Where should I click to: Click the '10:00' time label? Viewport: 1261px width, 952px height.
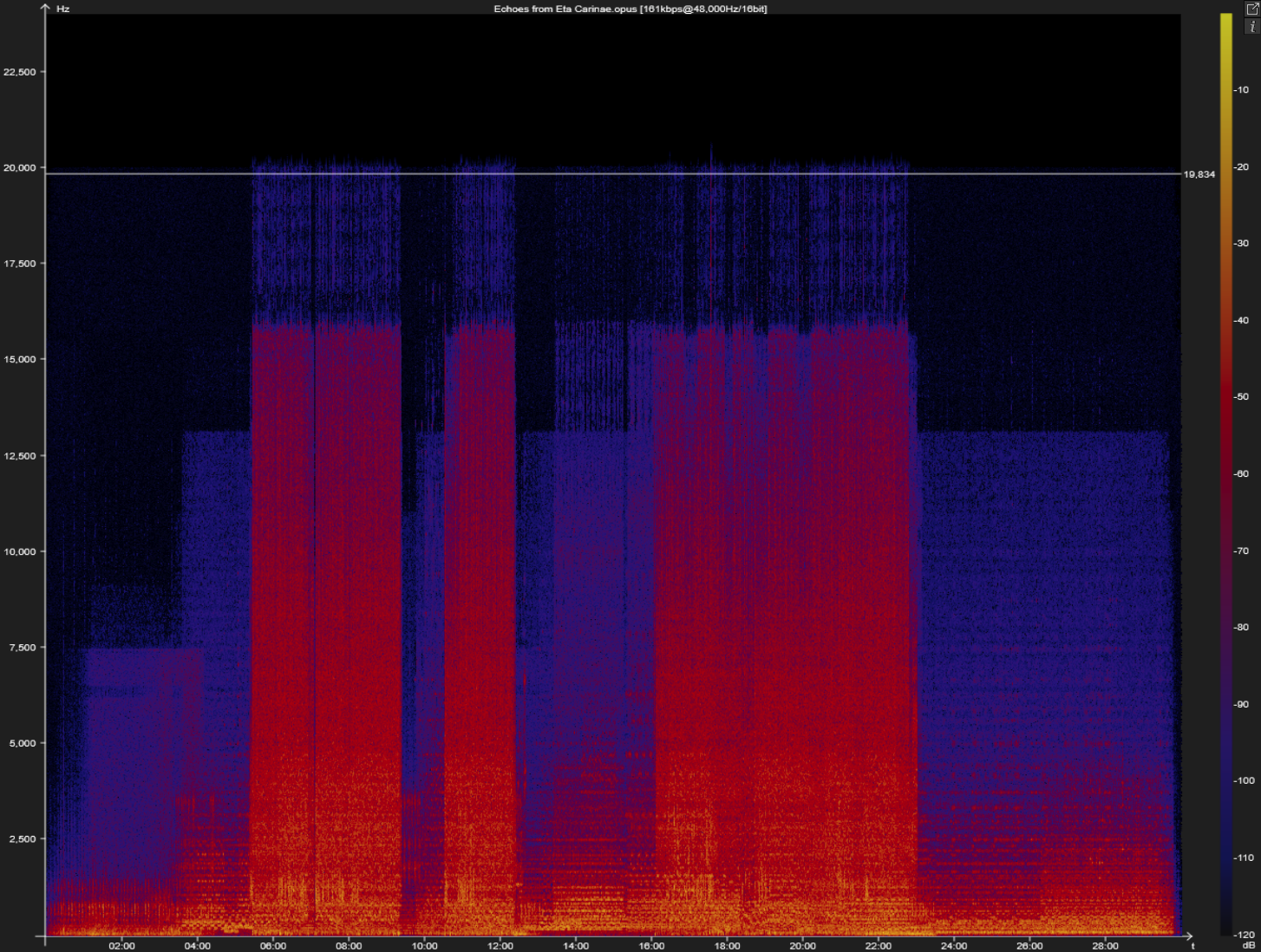[424, 945]
